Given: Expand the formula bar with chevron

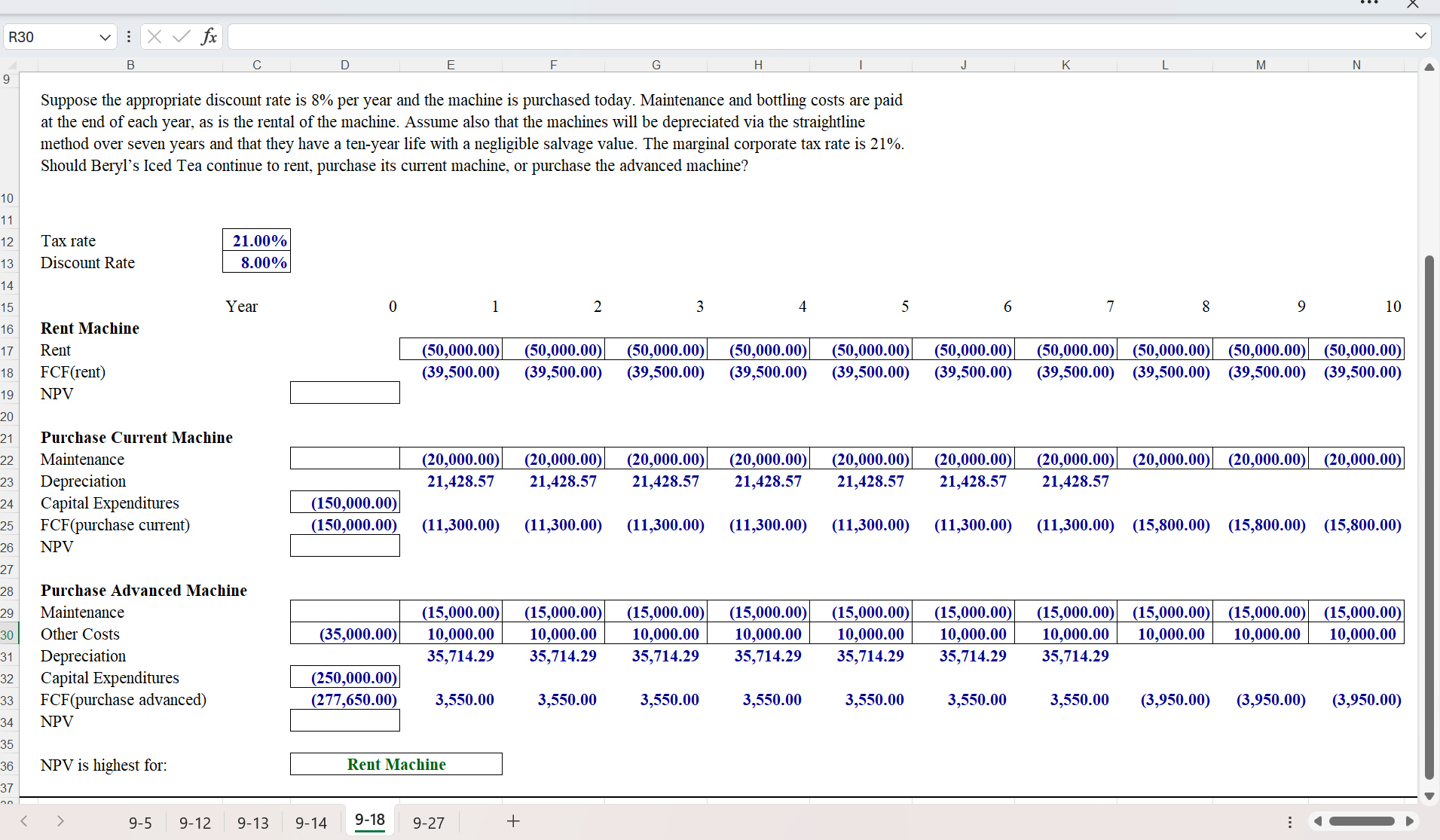Looking at the screenshot, I should (x=1420, y=36).
